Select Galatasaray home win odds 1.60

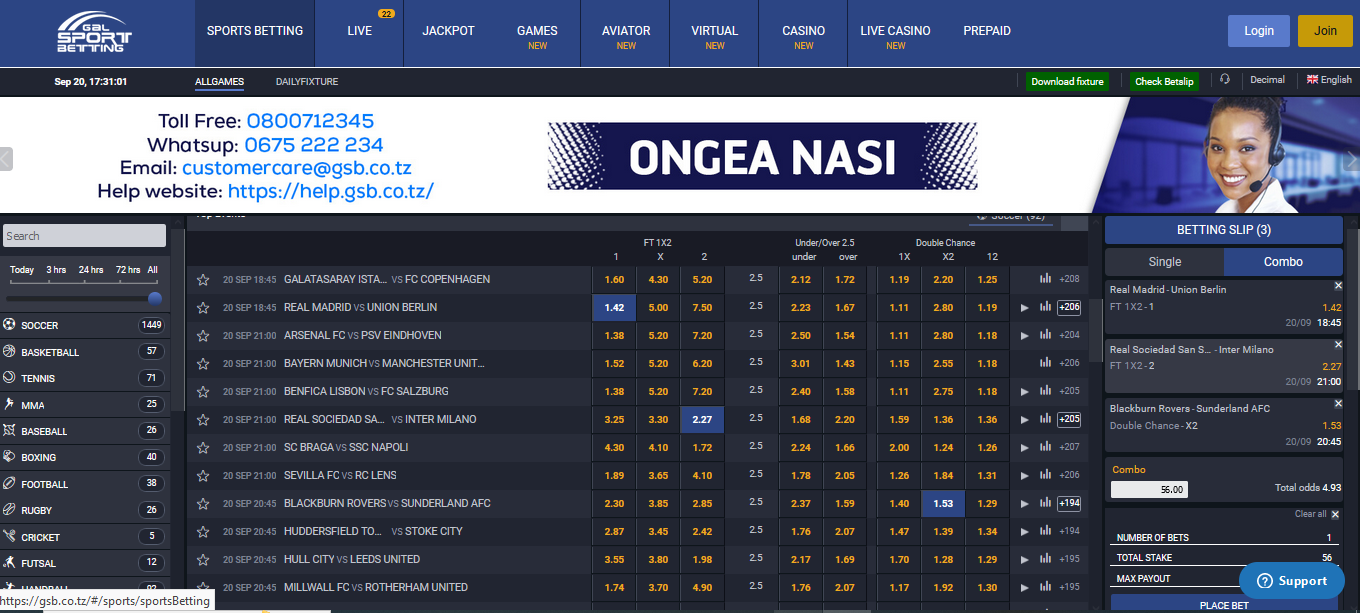(614, 280)
